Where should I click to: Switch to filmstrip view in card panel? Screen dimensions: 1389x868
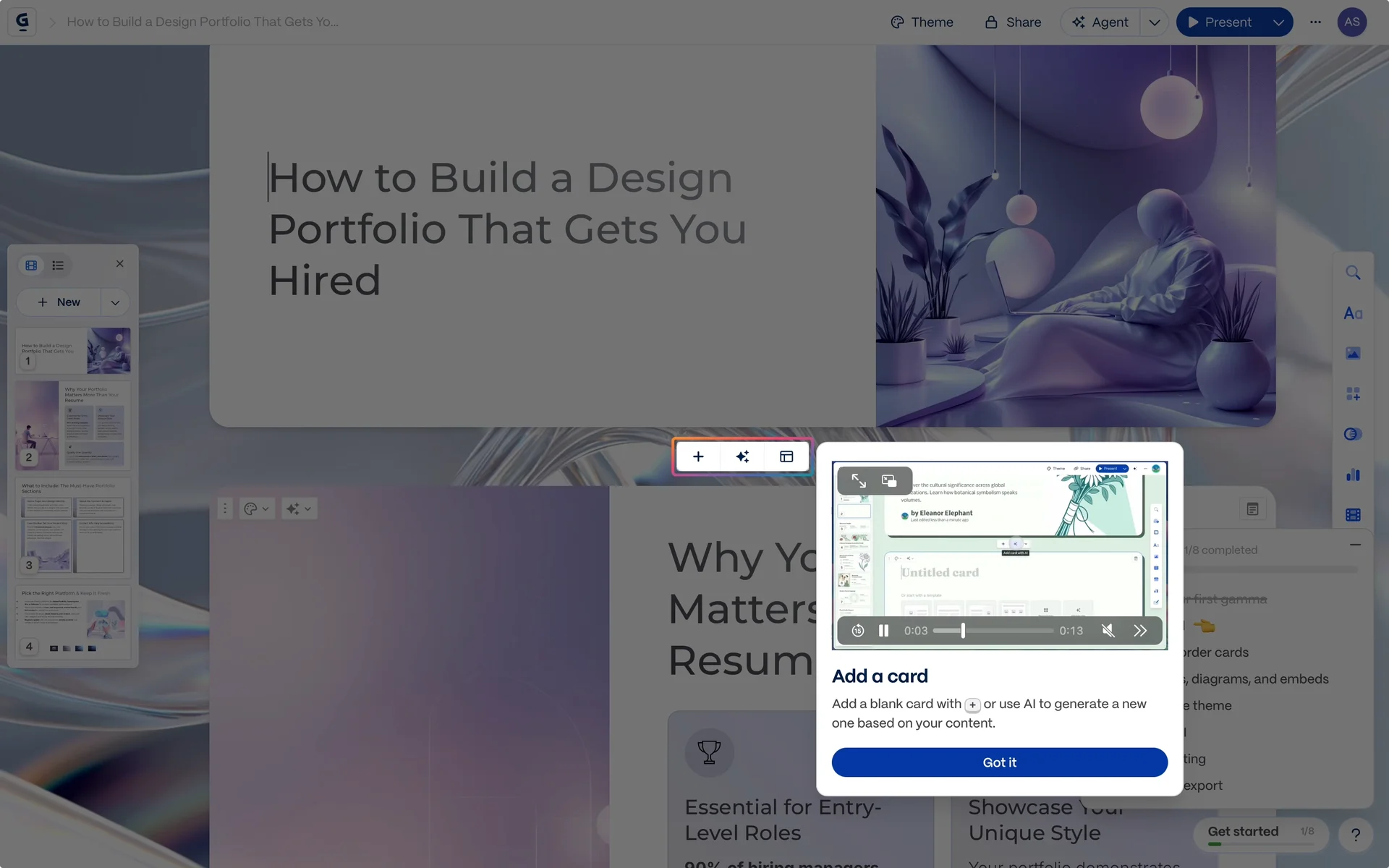tap(31, 265)
